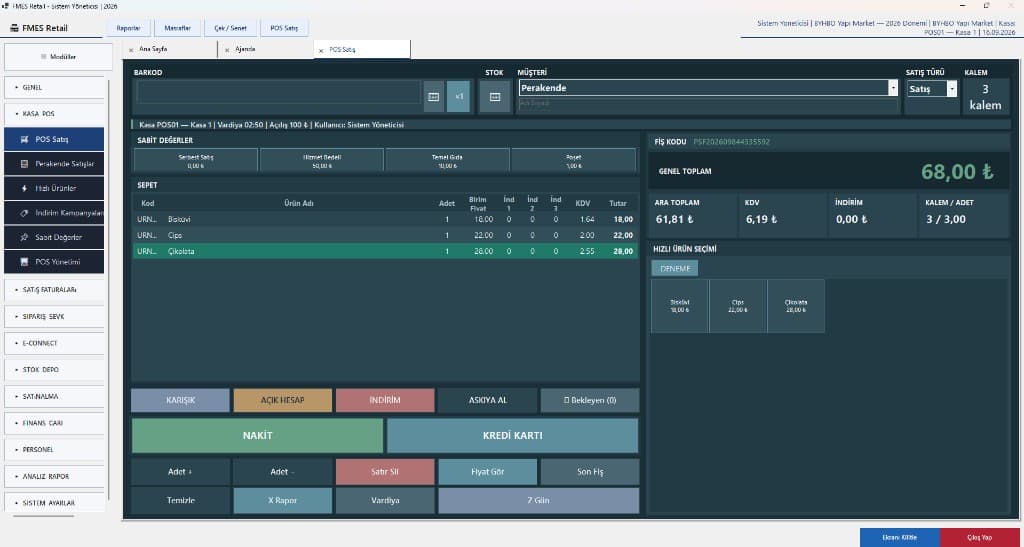This screenshot has height=547, width=1024.
Task: Click the Sabit Değerler pin icon
Action: pos(24,238)
